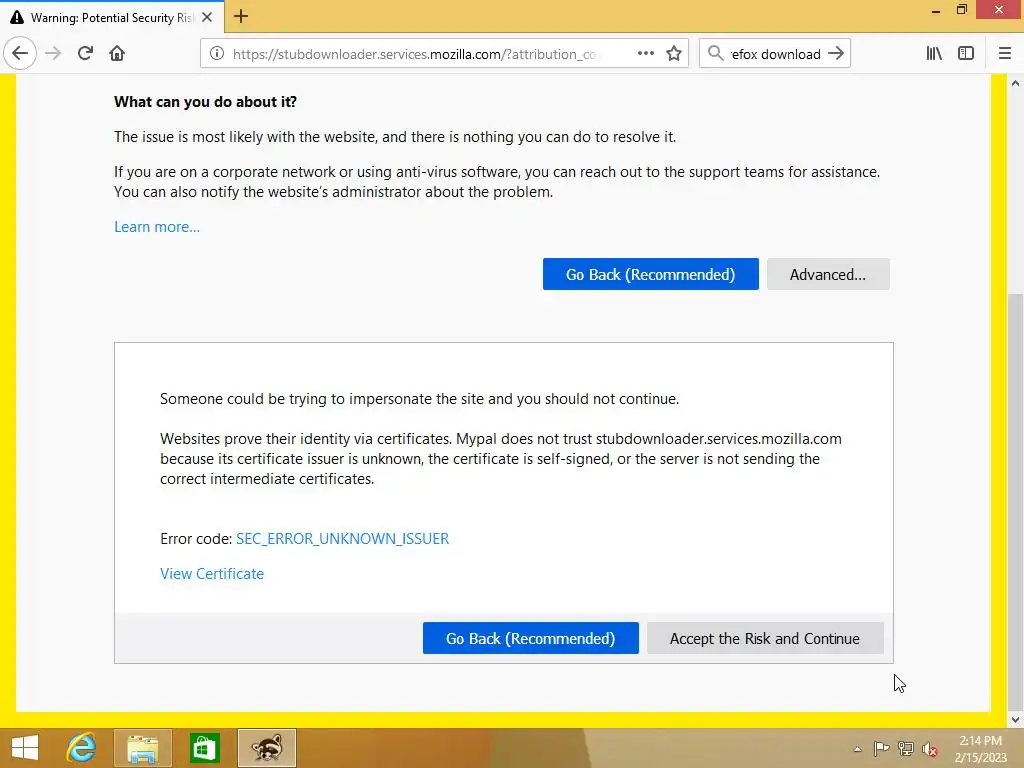The width and height of the screenshot is (1024, 768).
Task: Click Accept the Risk and Continue
Action: (765, 638)
